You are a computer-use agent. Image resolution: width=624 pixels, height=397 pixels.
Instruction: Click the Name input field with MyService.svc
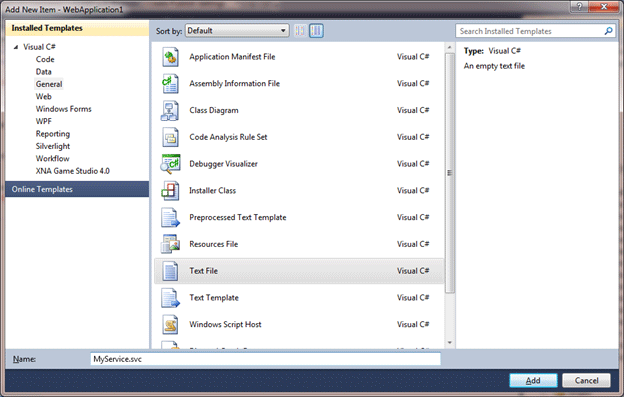coord(265,359)
